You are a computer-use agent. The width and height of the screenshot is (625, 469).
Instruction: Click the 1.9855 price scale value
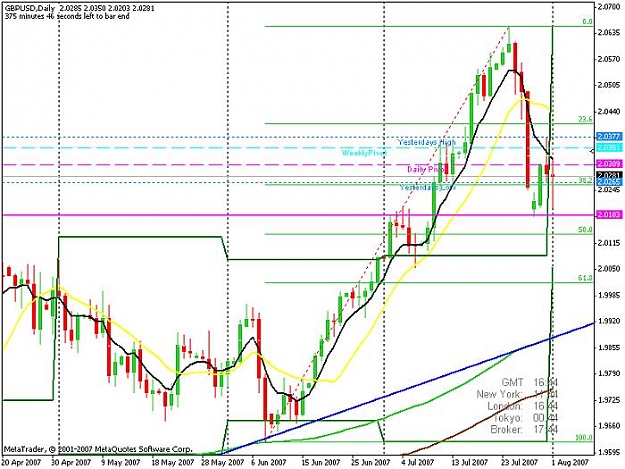(x=610, y=347)
